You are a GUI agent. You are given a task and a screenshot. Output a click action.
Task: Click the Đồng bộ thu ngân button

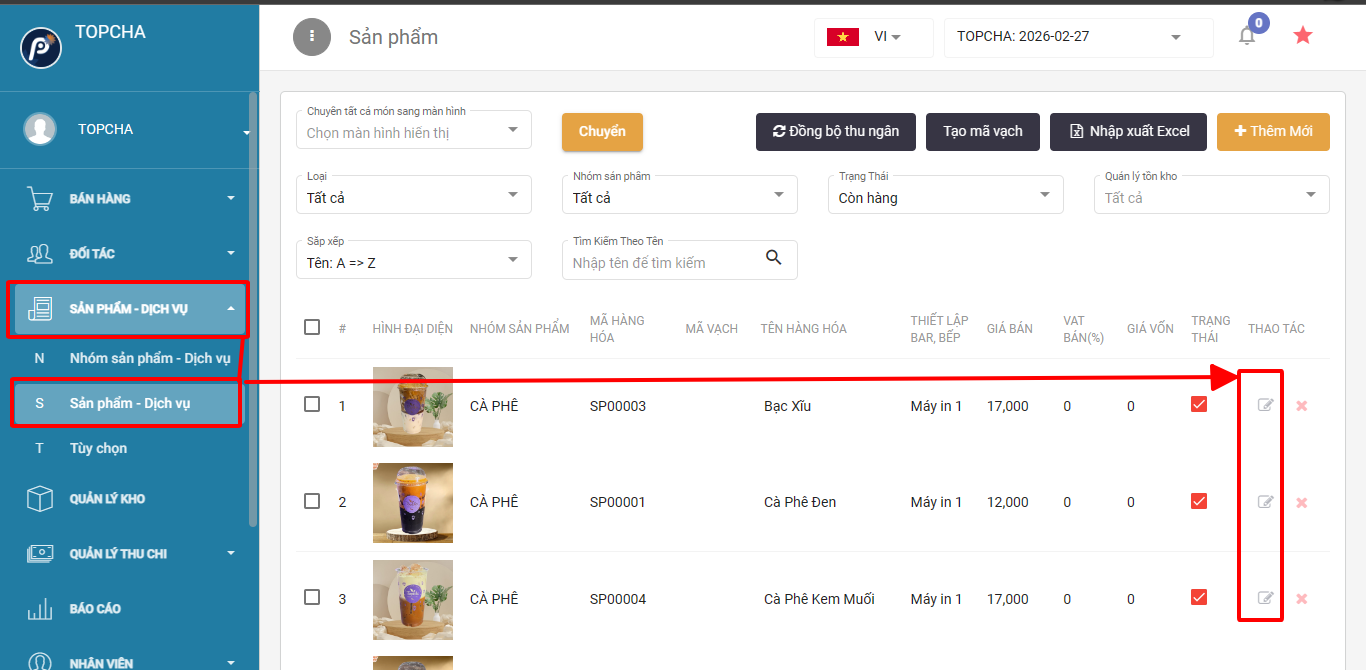[x=835, y=131]
